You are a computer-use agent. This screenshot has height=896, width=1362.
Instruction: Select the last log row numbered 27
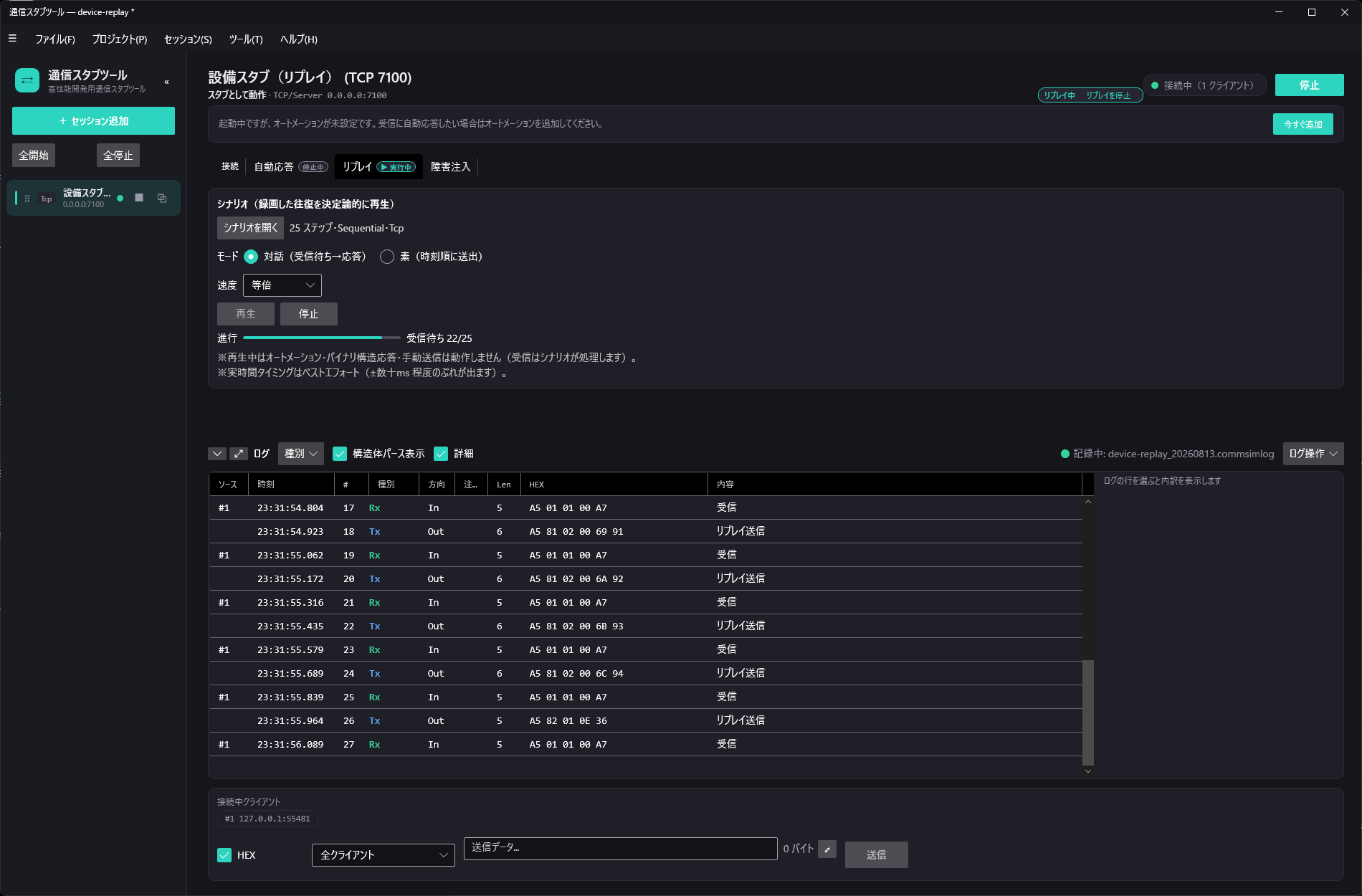tap(646, 744)
